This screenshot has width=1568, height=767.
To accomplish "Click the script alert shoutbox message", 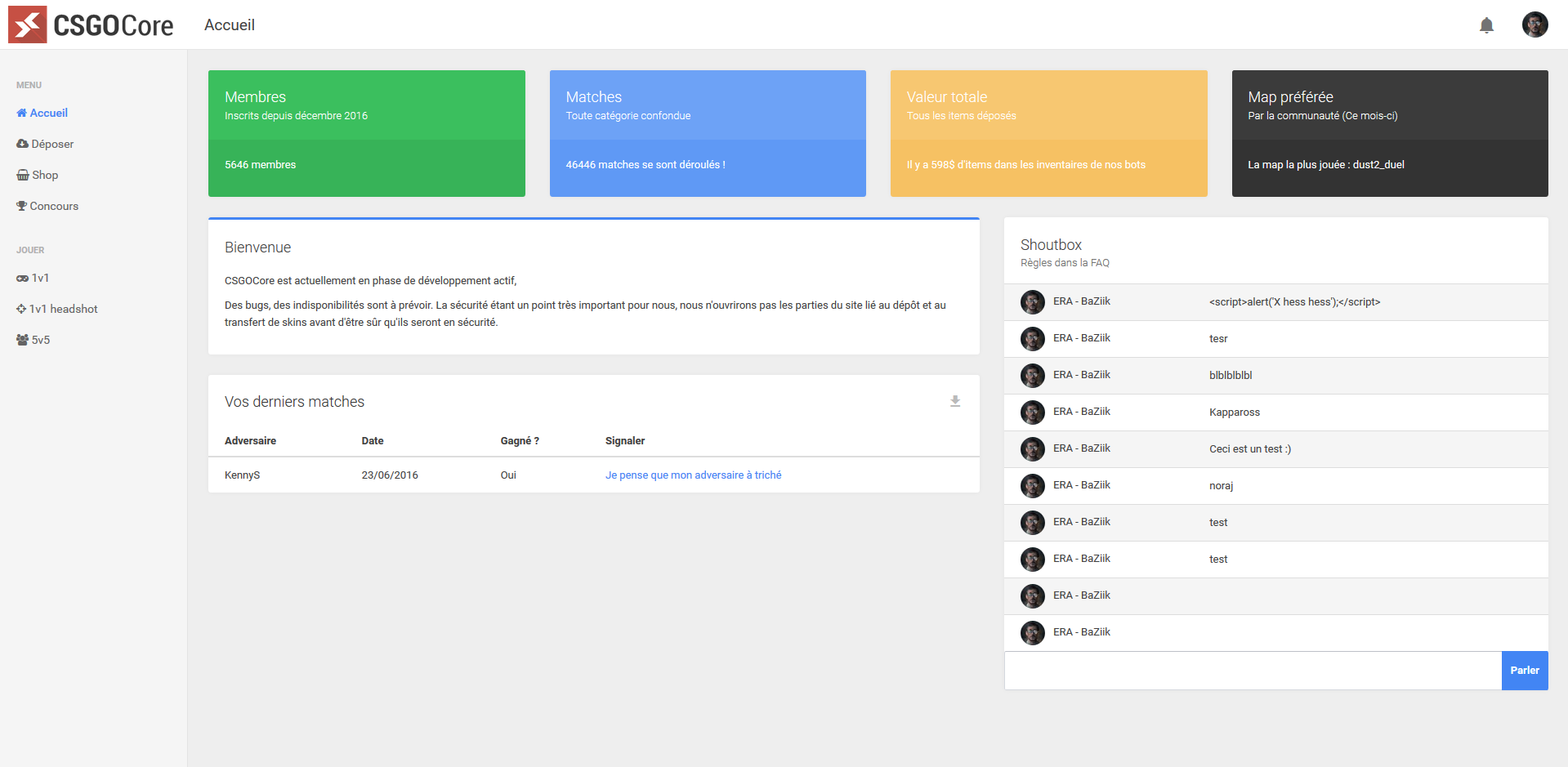I will (1294, 302).
